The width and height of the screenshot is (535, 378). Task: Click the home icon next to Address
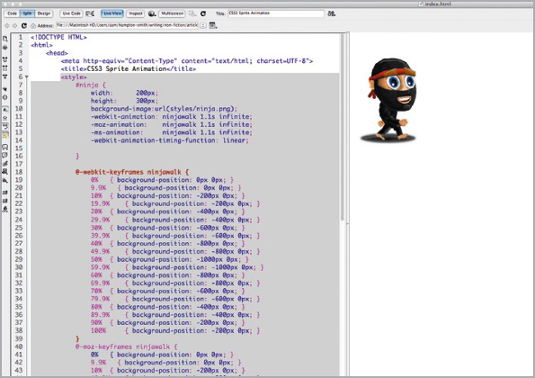[33, 26]
